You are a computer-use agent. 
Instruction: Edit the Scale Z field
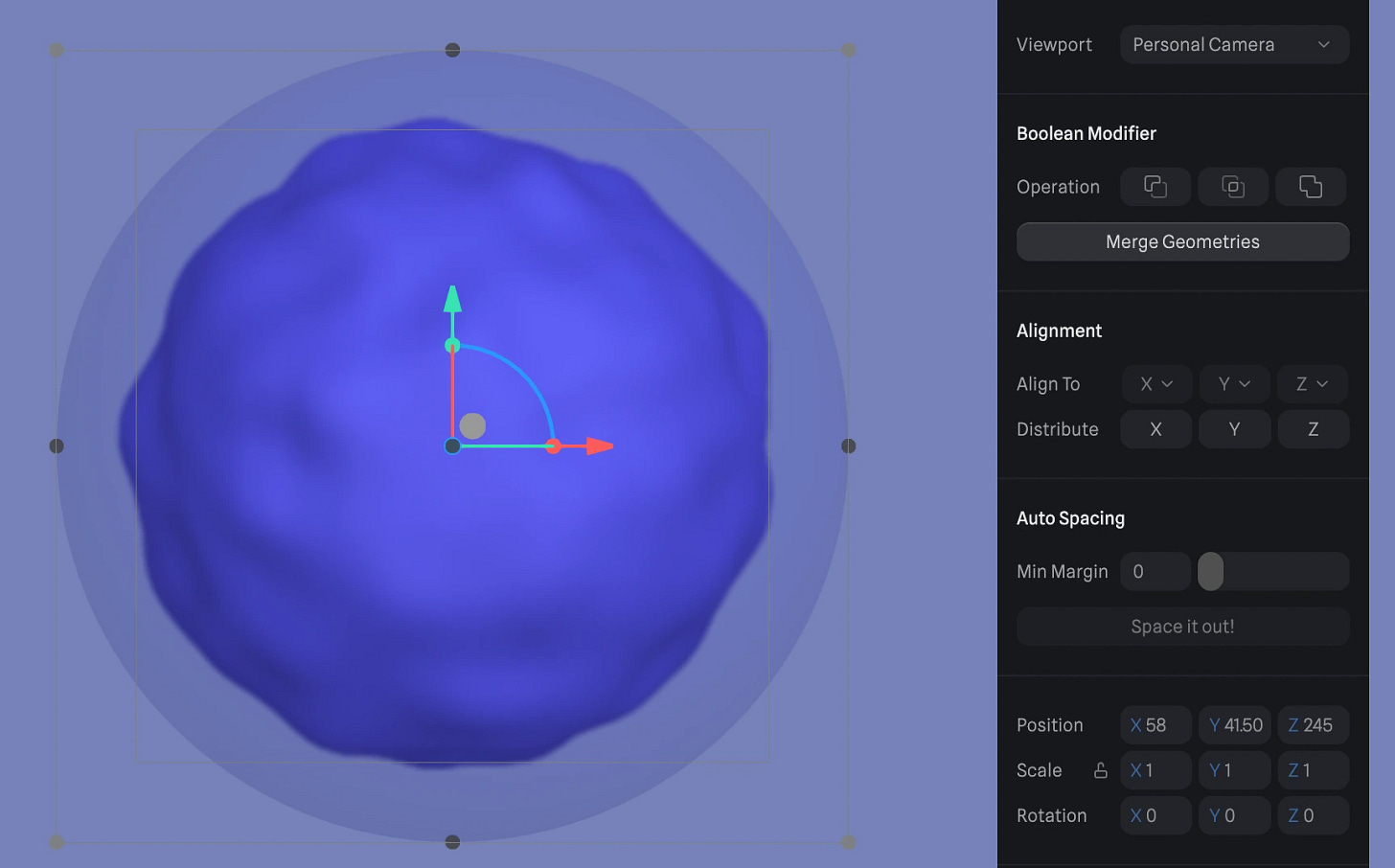click(1313, 770)
